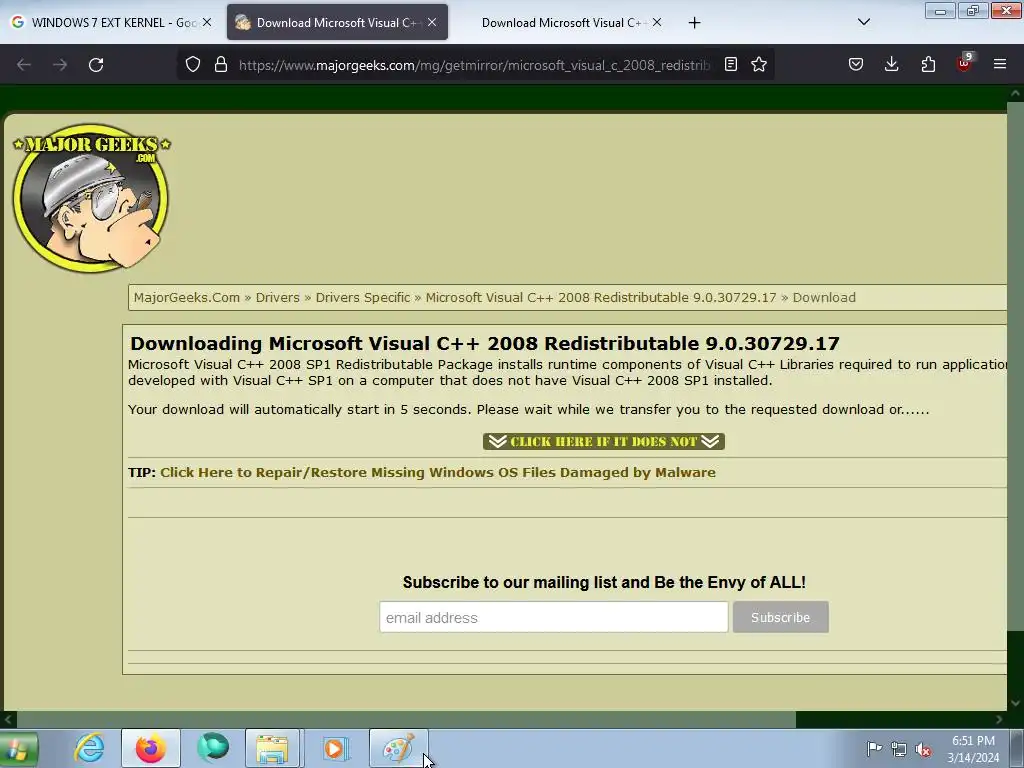Close the third Download Microsoft tab
This screenshot has width=1024, height=768.
657,22
